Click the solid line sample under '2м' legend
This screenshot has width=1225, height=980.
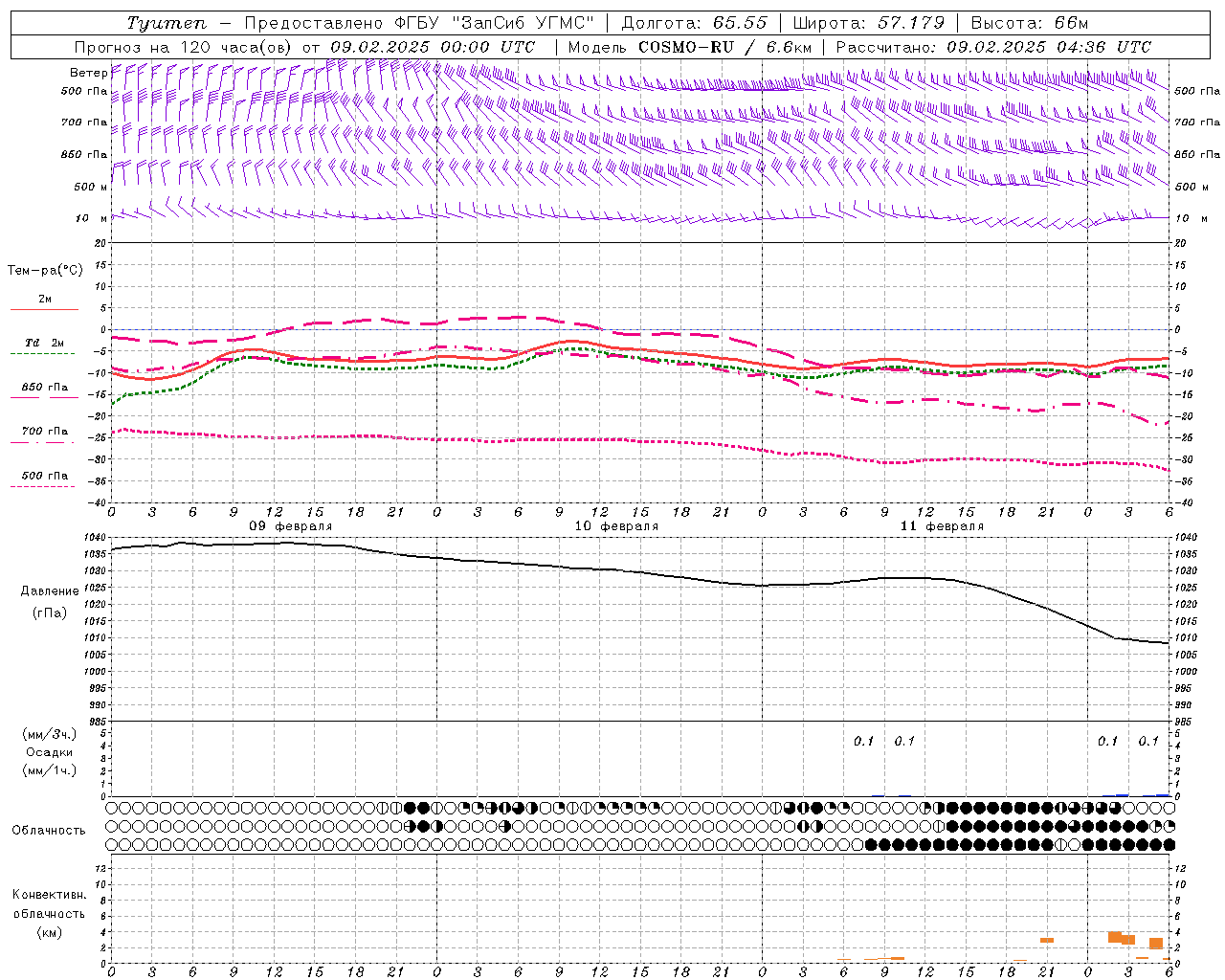click(x=44, y=310)
